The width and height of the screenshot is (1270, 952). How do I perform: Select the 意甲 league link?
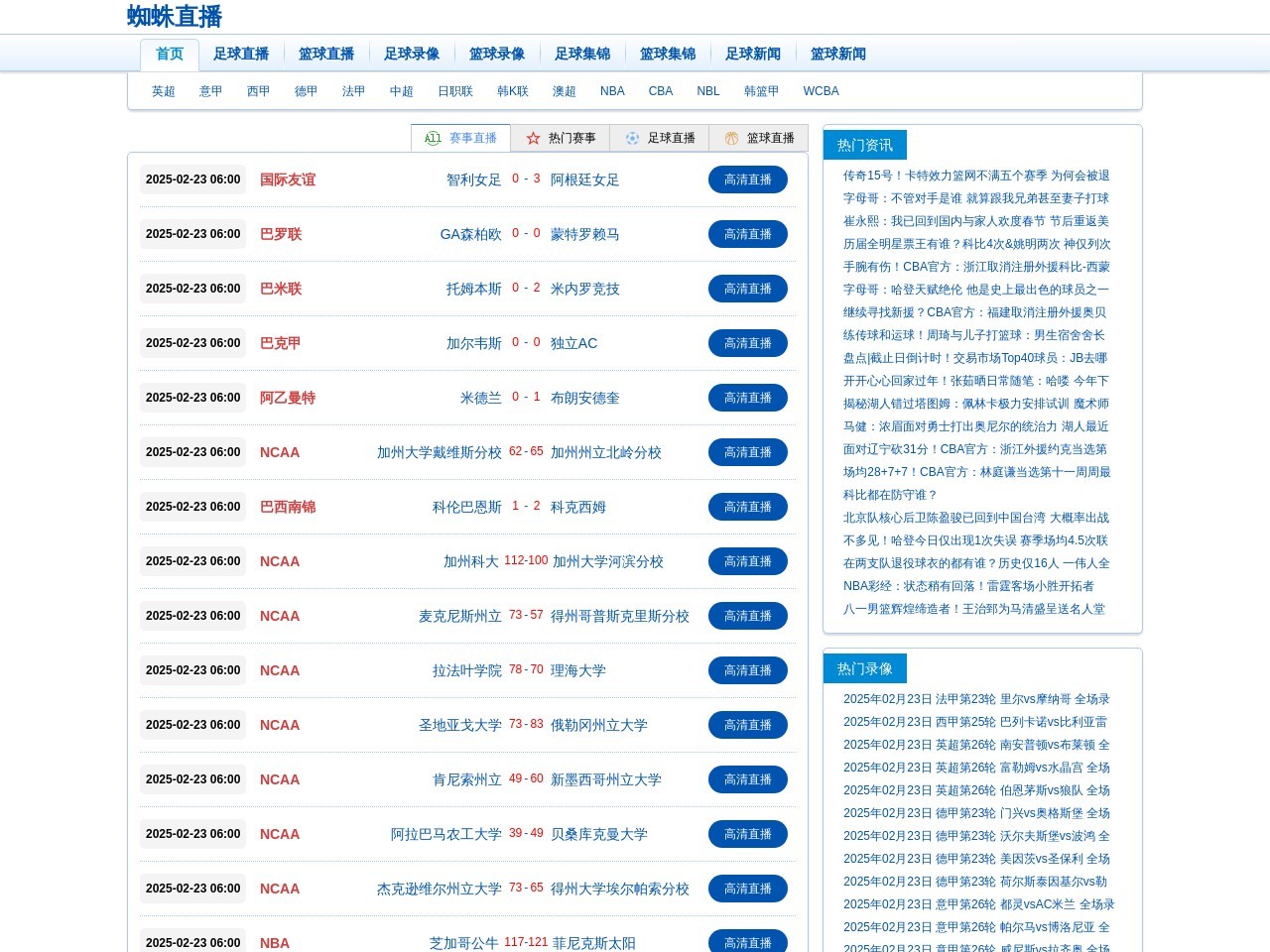[211, 91]
